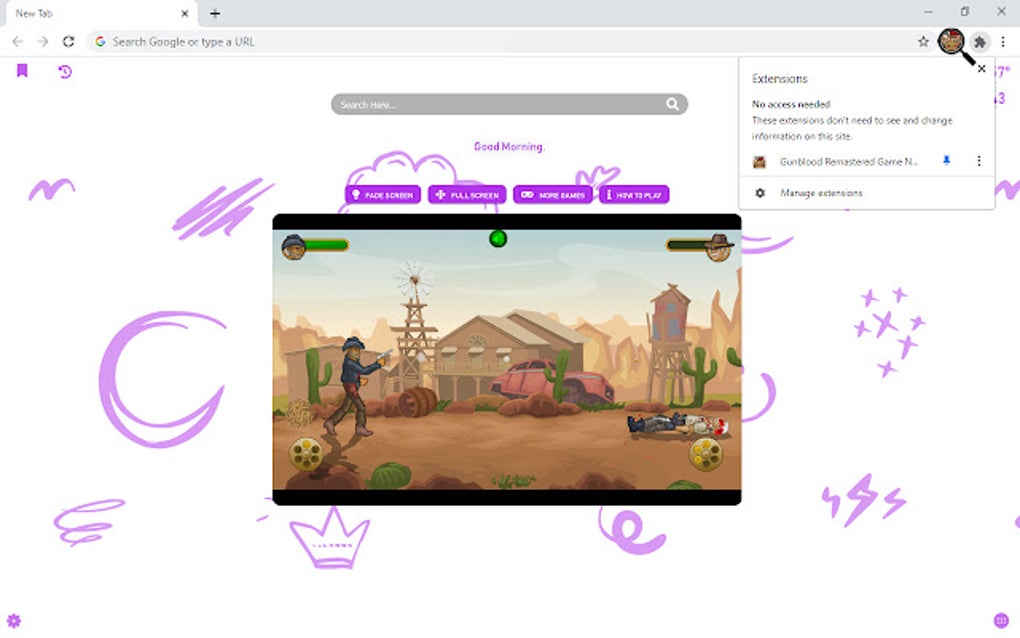Click the Full Screen button
The width and height of the screenshot is (1020, 638).
pyautogui.click(x=467, y=194)
